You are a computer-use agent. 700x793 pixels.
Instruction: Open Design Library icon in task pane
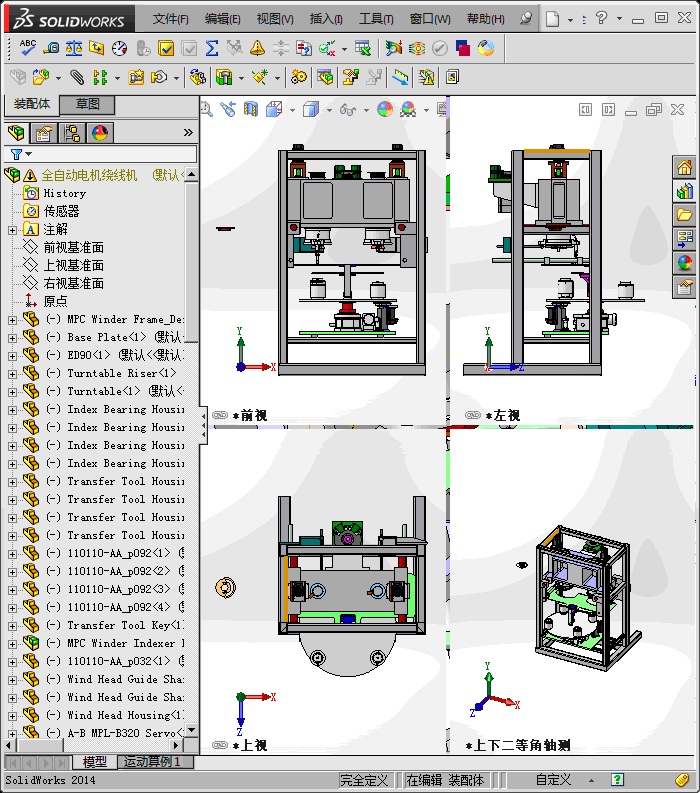coord(684,192)
